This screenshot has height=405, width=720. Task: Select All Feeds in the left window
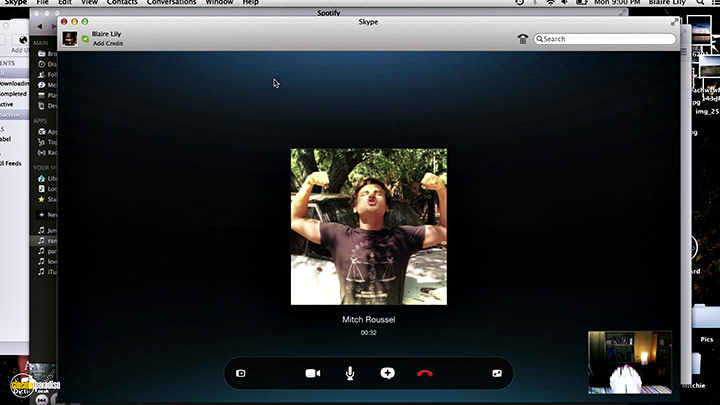point(11,163)
